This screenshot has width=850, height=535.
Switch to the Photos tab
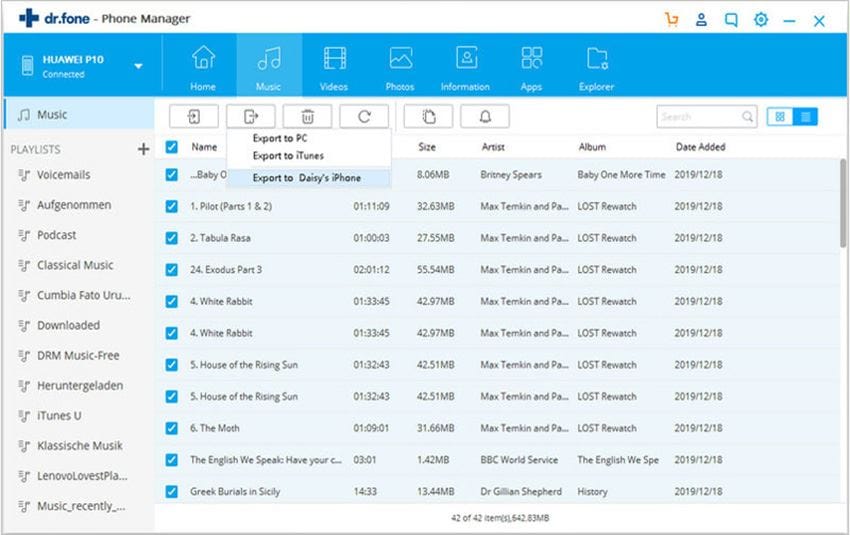[x=400, y=68]
